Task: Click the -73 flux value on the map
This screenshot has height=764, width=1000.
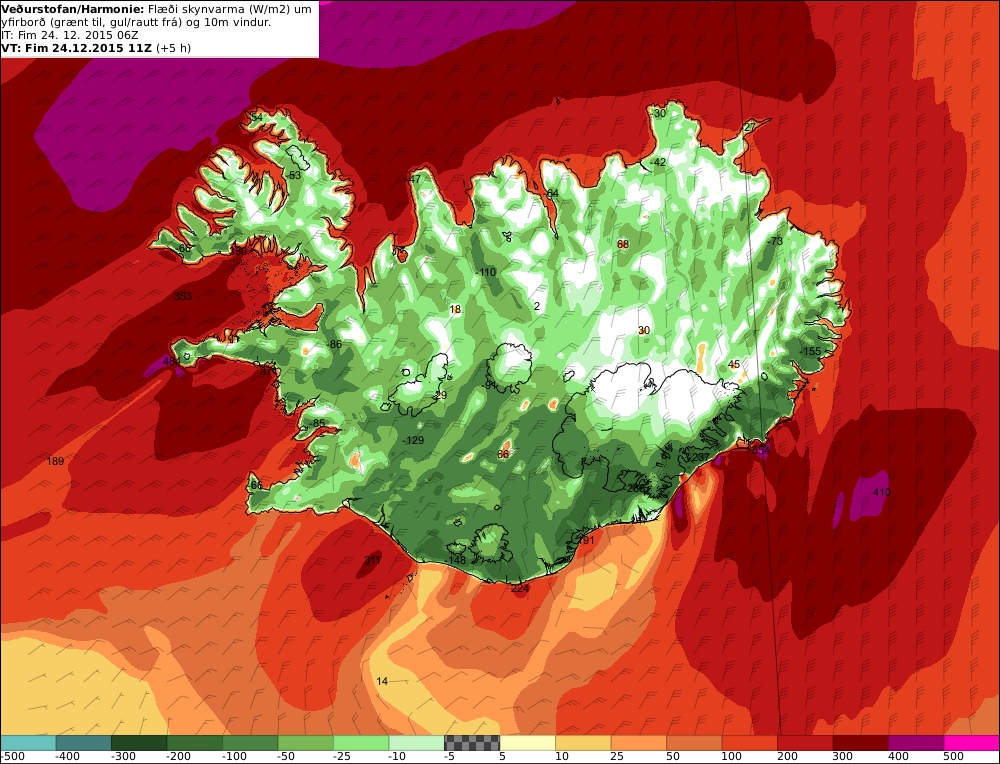Action: pos(775,241)
